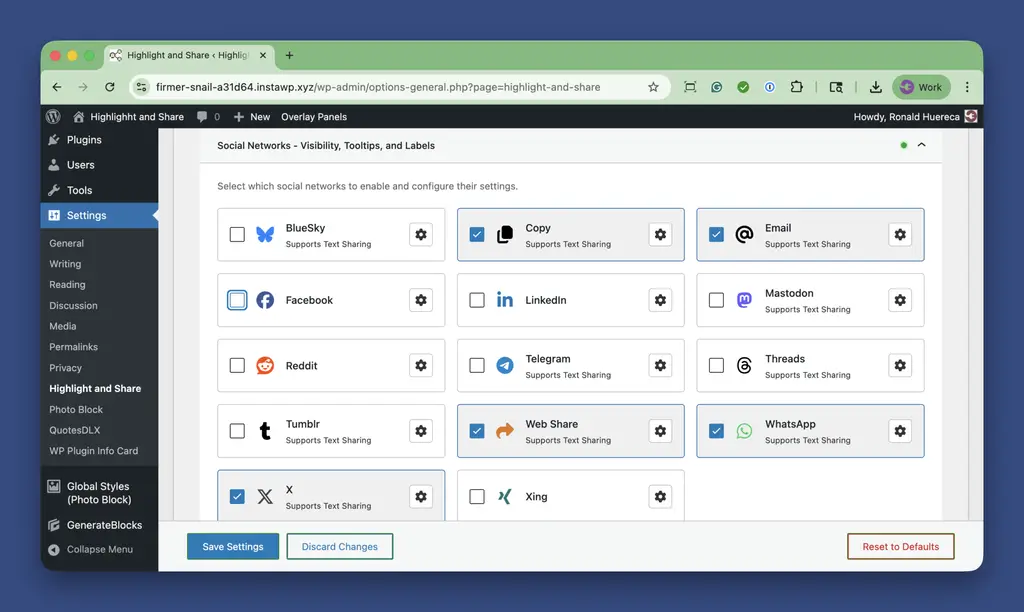Click Howdy, Ronald Huereca account link

coord(915,117)
